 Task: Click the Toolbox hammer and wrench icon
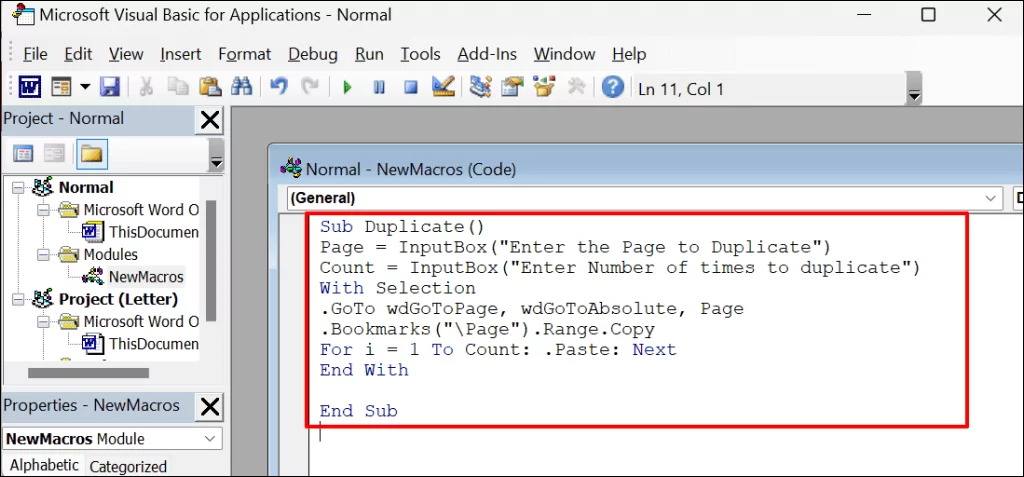pyautogui.click(x=576, y=87)
